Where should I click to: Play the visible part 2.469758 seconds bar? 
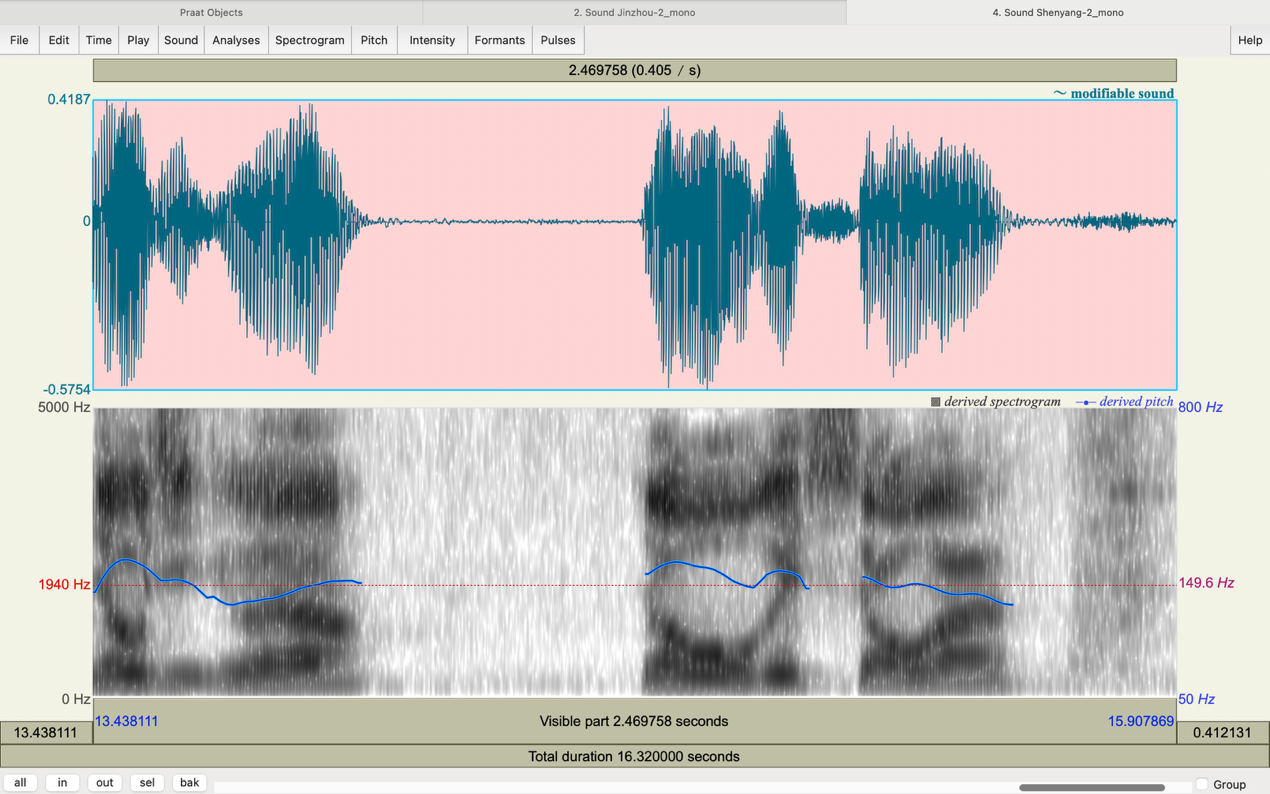[634, 721]
